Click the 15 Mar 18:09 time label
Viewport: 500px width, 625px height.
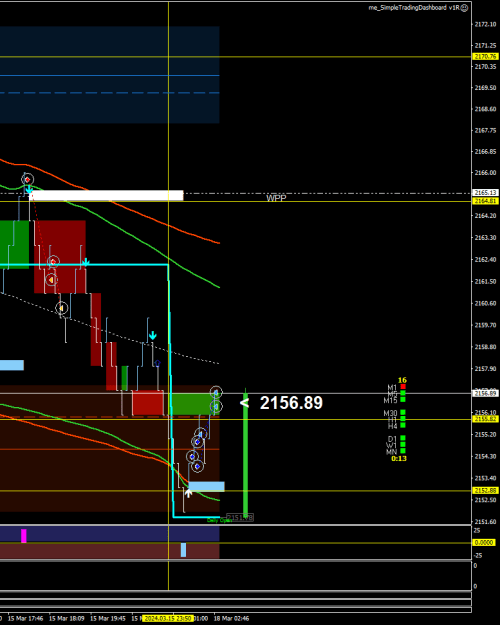(67, 618)
